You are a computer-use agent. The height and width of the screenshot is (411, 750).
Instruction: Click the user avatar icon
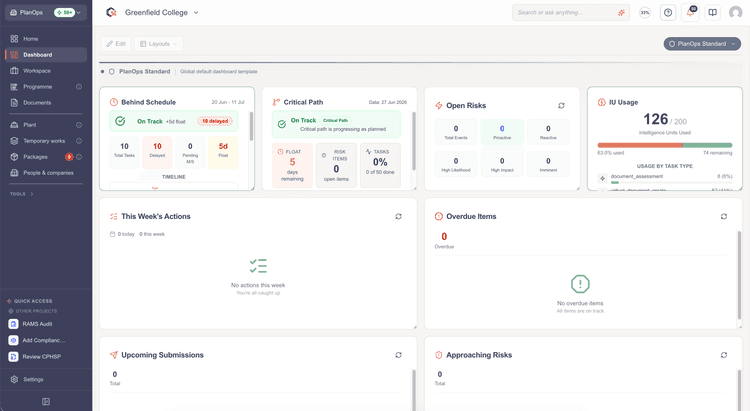735,12
